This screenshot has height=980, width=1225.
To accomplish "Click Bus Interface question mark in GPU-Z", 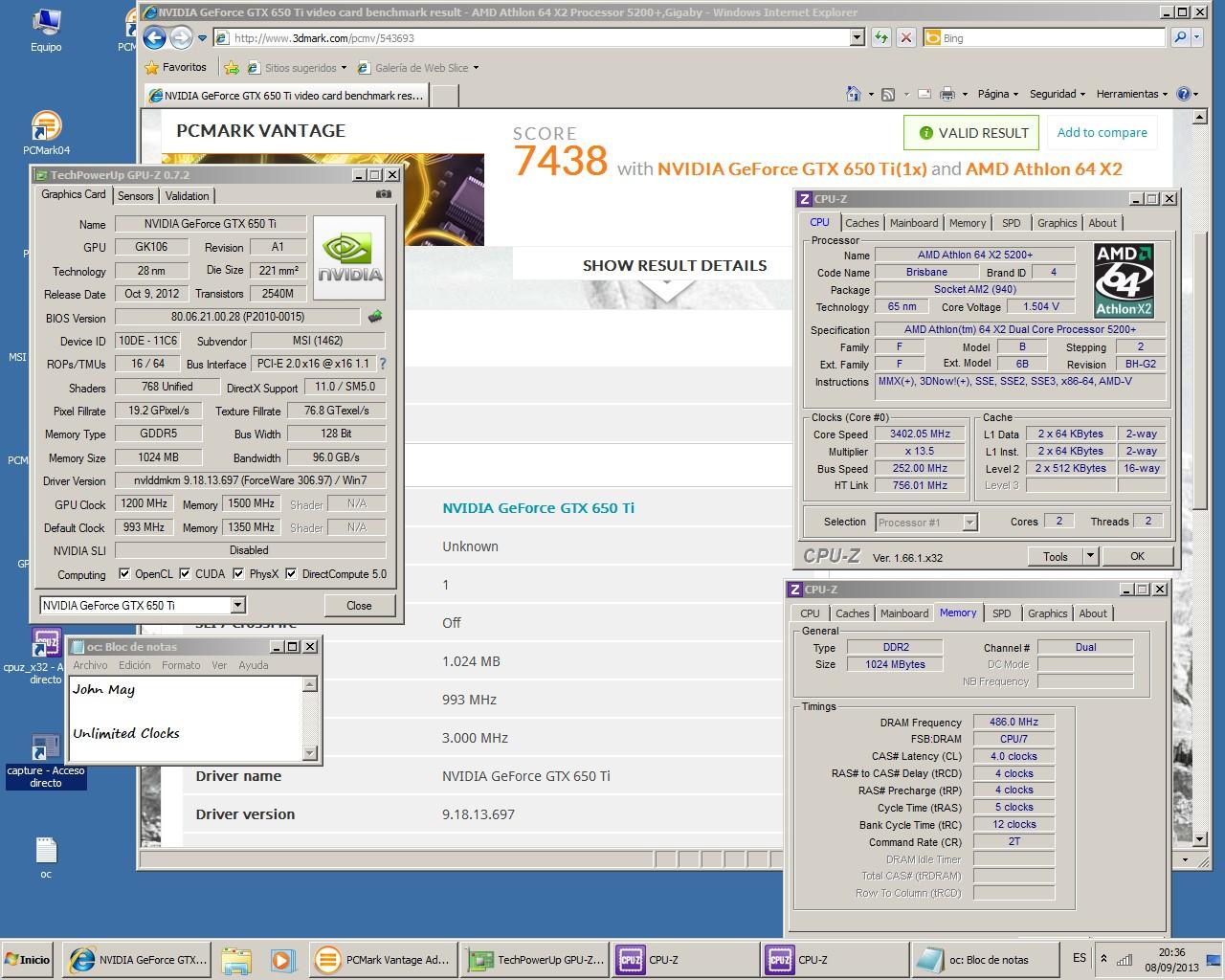I will coord(383,364).
